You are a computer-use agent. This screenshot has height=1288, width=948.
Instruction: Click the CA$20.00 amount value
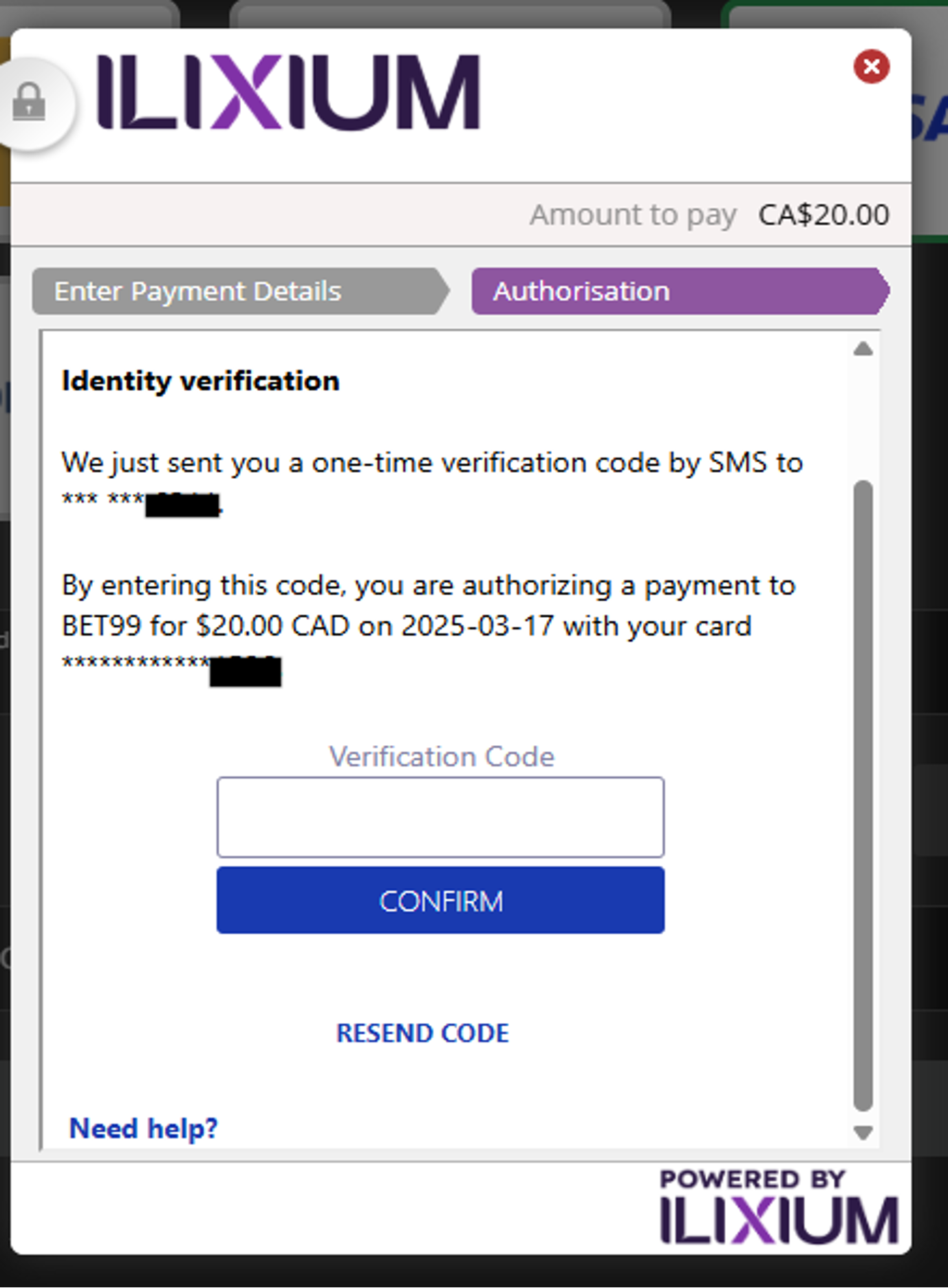coord(823,215)
